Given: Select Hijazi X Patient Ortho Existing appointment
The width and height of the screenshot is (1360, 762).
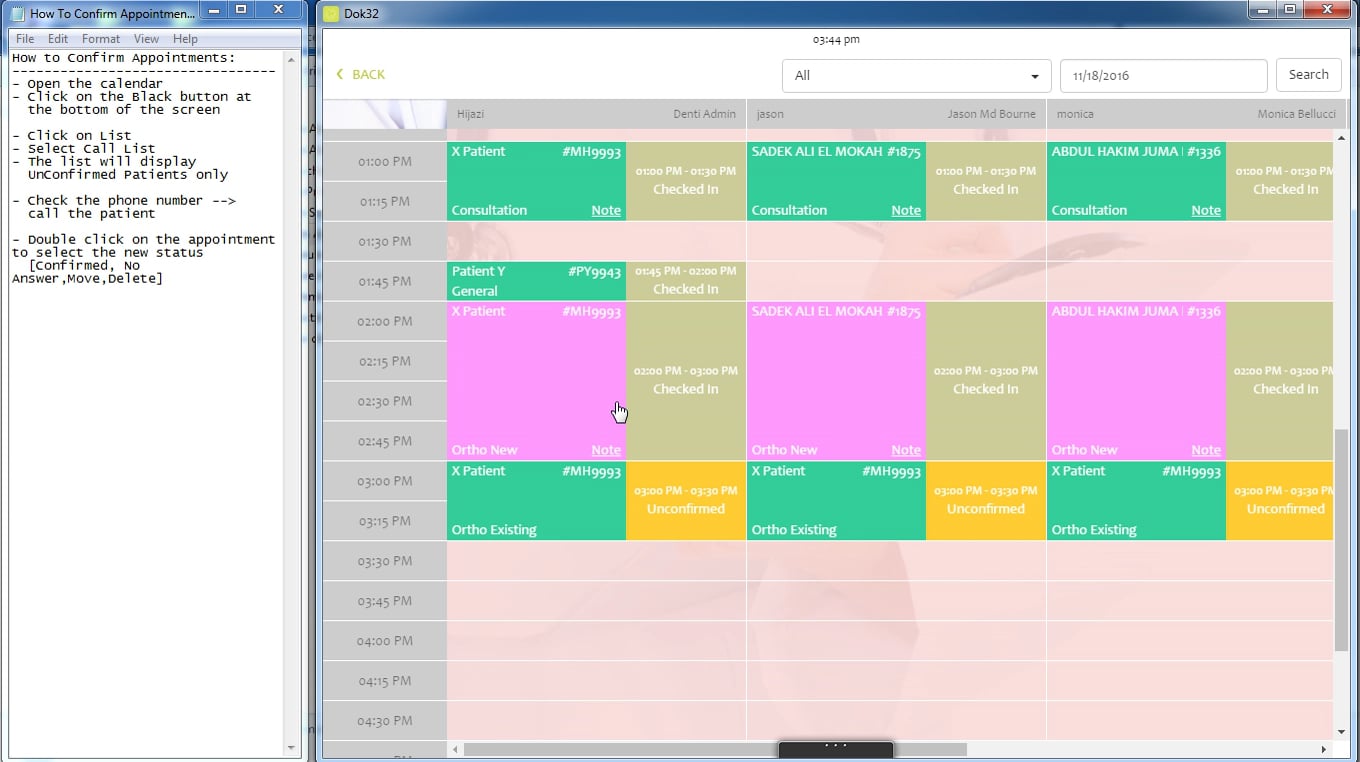Looking at the screenshot, I should 536,501.
